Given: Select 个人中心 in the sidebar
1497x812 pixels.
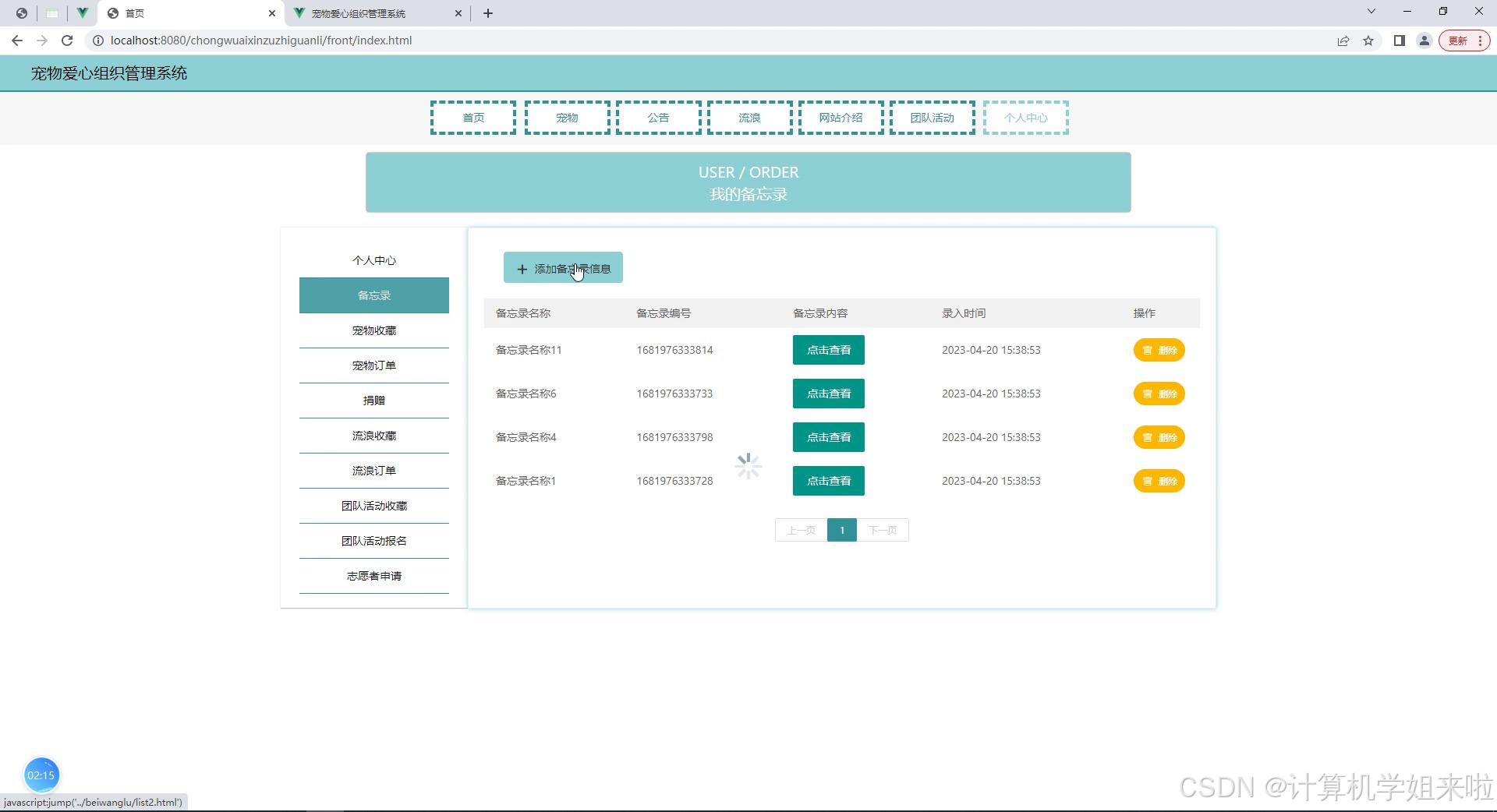Looking at the screenshot, I should coord(374,260).
